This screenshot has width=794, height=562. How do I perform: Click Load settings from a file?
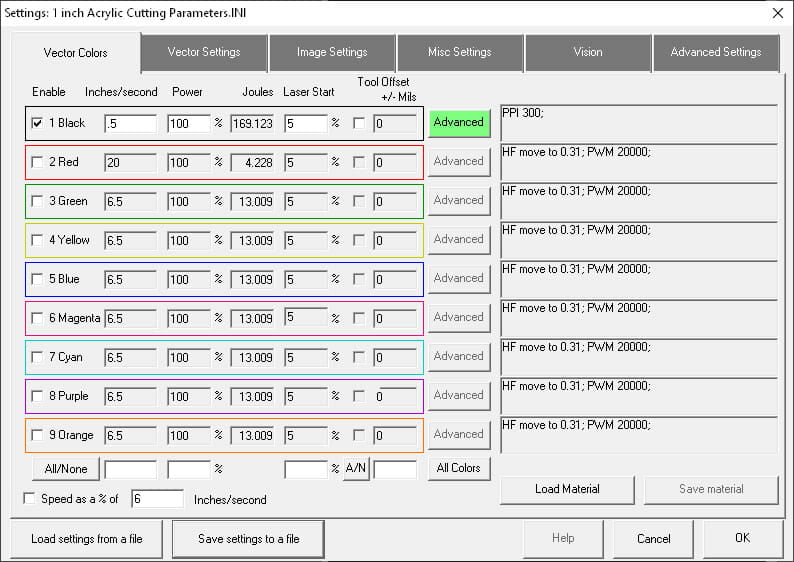coord(87,539)
